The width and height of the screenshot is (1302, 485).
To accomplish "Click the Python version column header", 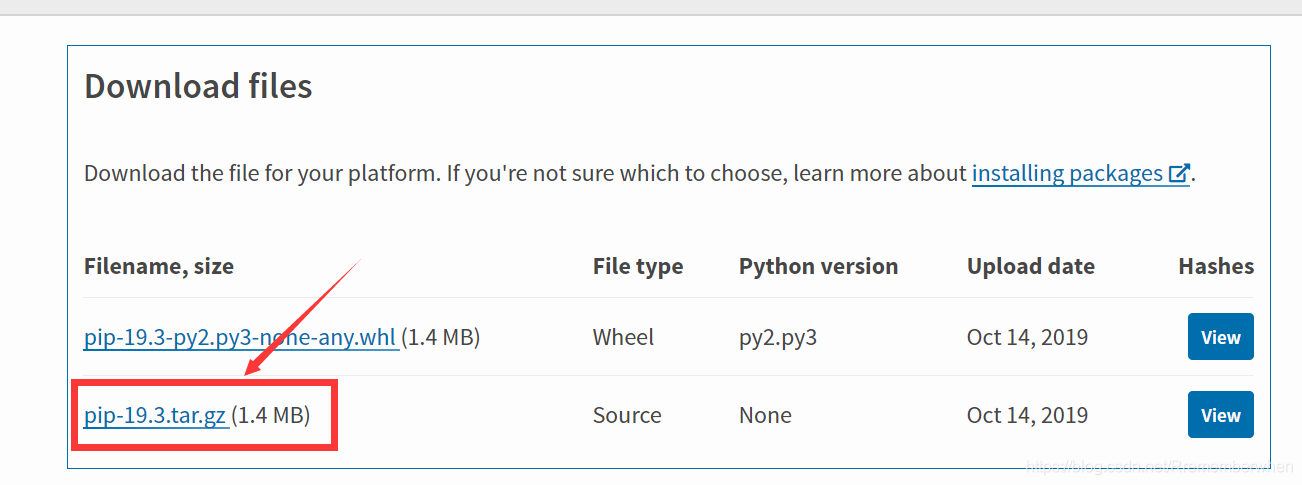I will point(818,267).
